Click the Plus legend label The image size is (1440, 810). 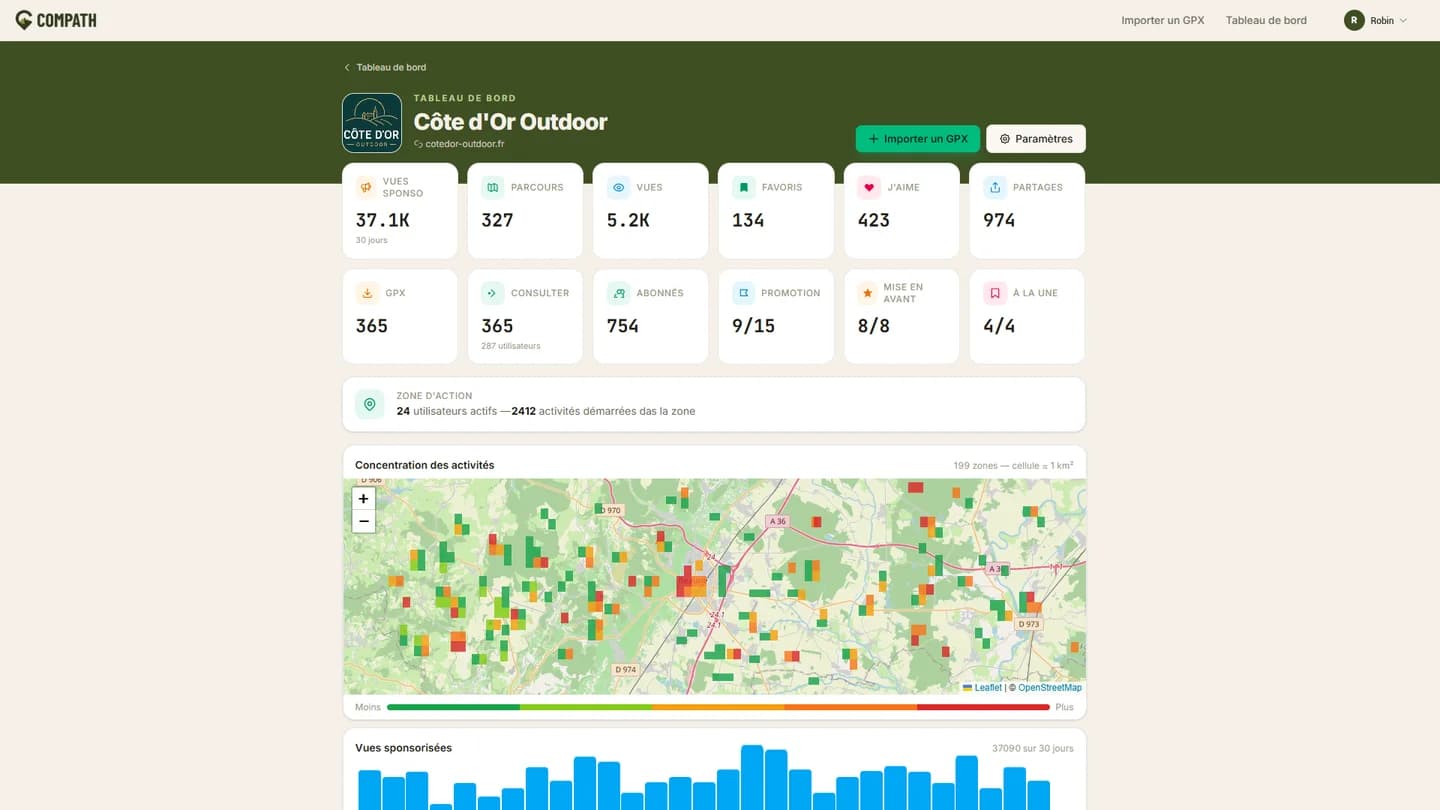click(1064, 707)
